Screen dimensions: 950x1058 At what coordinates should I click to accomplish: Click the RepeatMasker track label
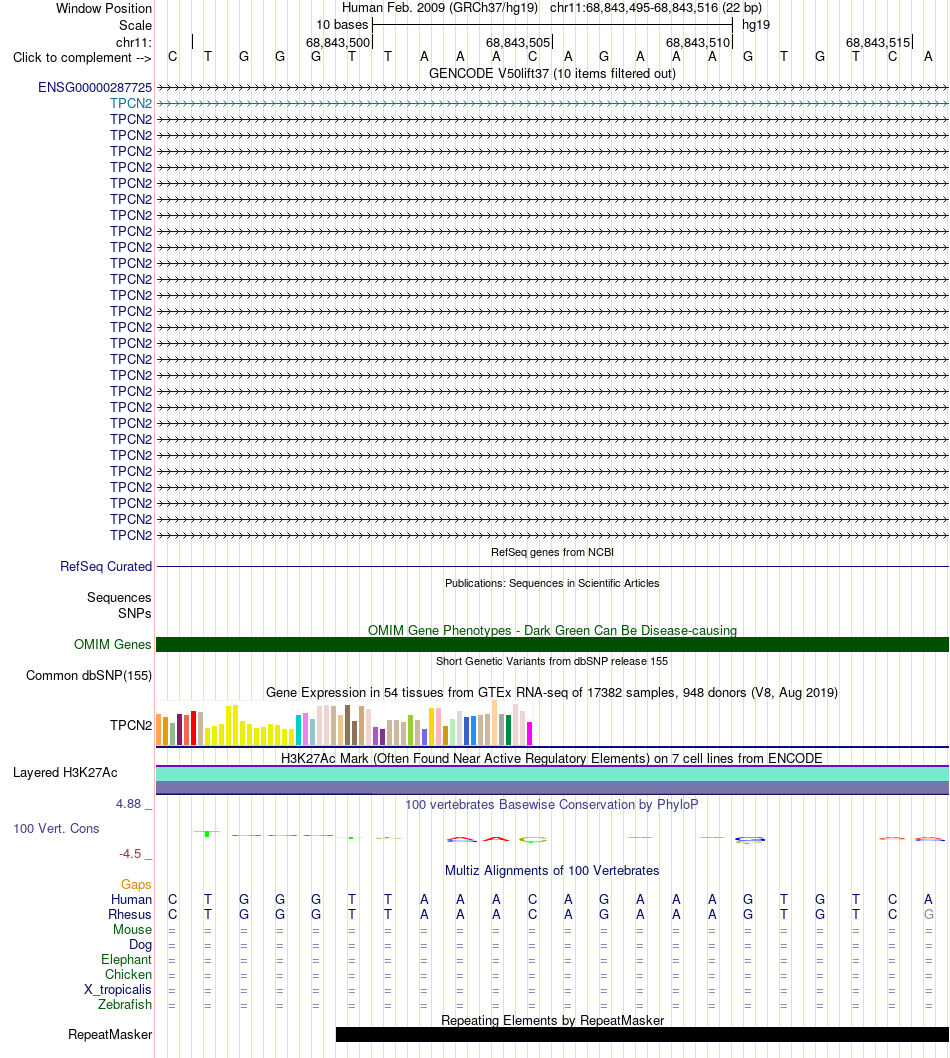[110, 1034]
